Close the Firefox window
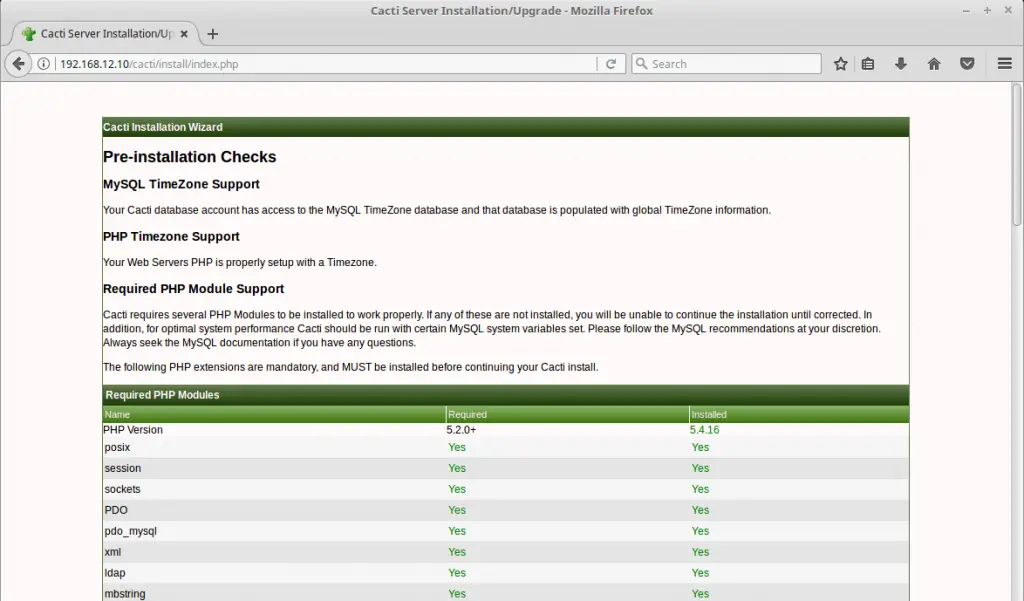 point(1008,10)
